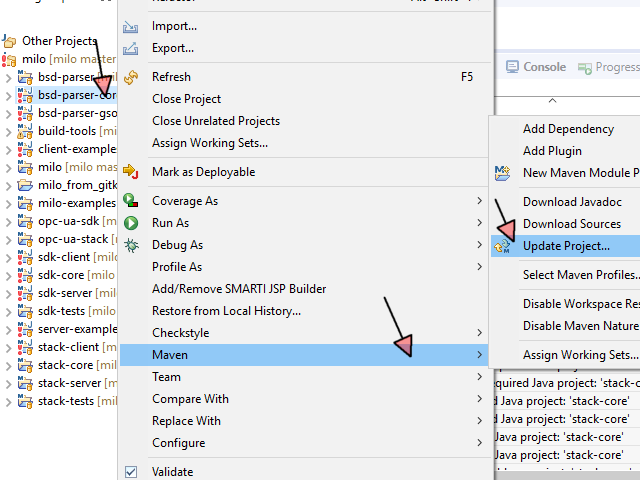Click the Import icon in context menu
Viewport: 640px width, 480px height.
point(131,27)
